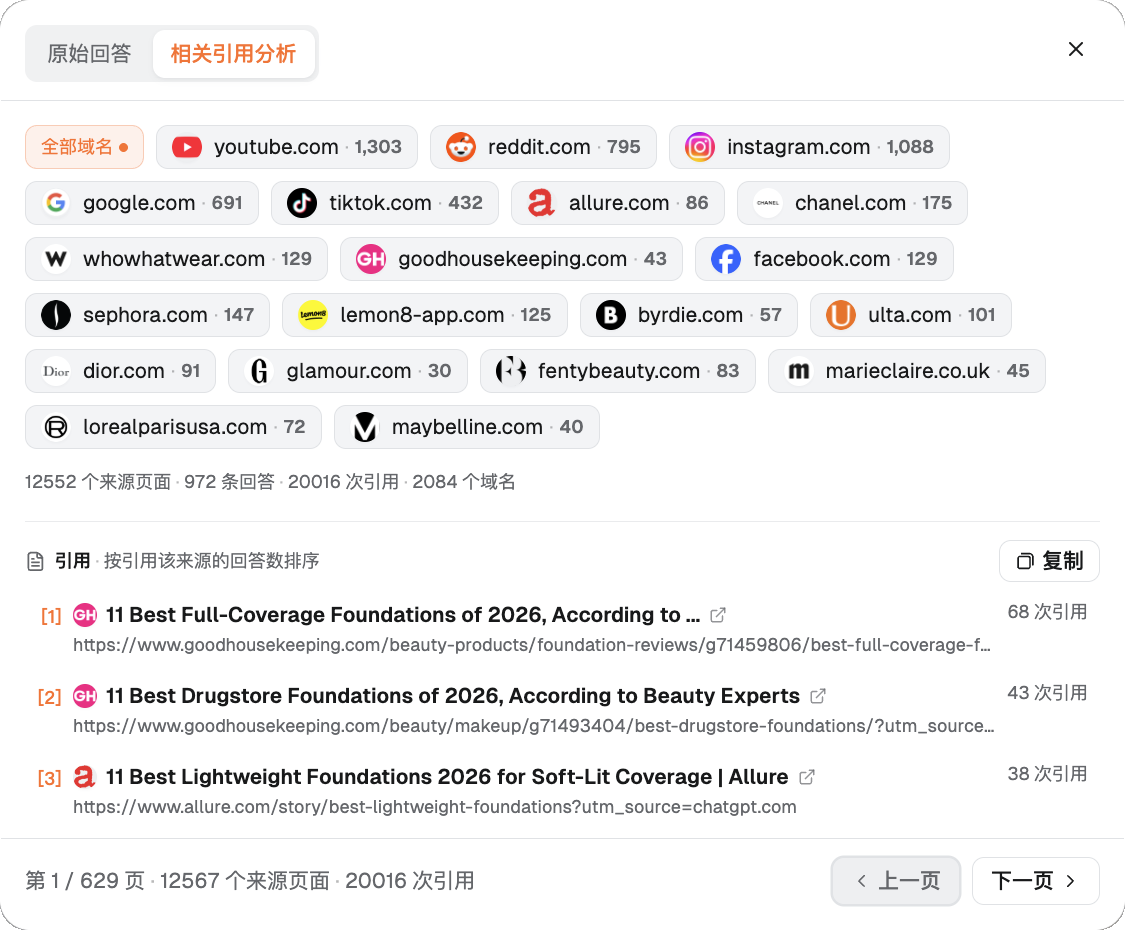Filter citations by youtube.com
Image resolution: width=1125 pixels, height=930 pixels.
coord(287,147)
